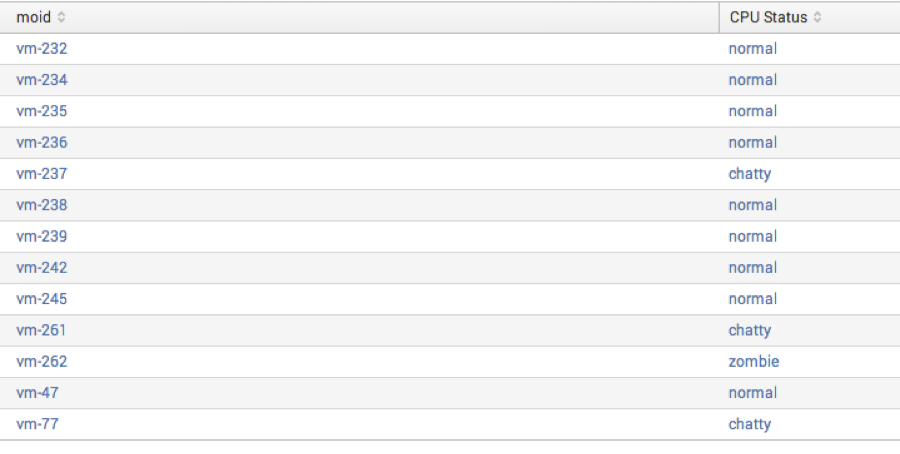Click chatty status in vm-77 row
This screenshot has height=454, width=900.
point(750,424)
